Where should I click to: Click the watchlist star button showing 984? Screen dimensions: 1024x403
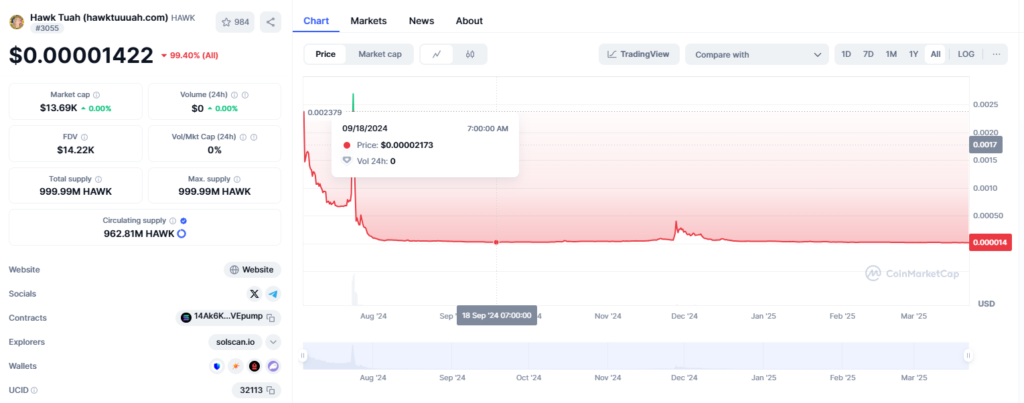pos(235,22)
